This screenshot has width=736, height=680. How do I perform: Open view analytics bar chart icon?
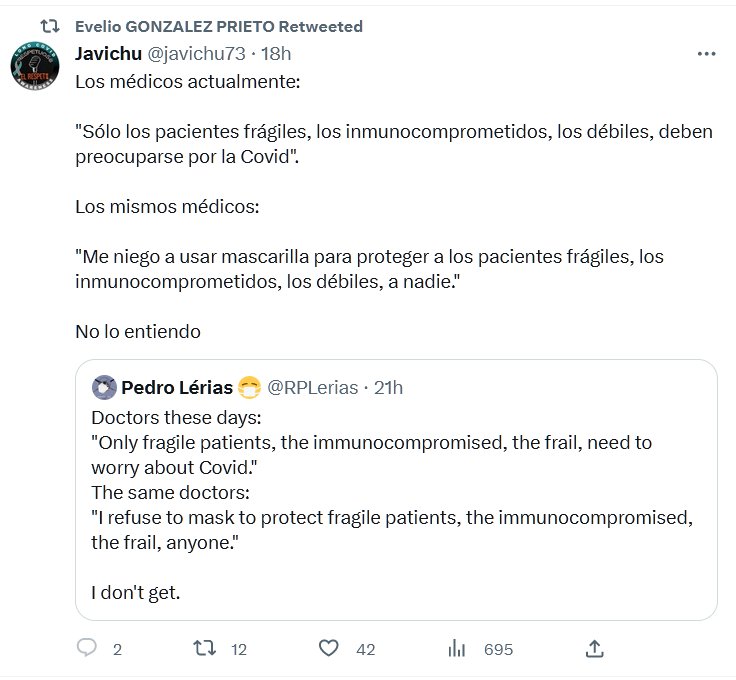(x=457, y=649)
